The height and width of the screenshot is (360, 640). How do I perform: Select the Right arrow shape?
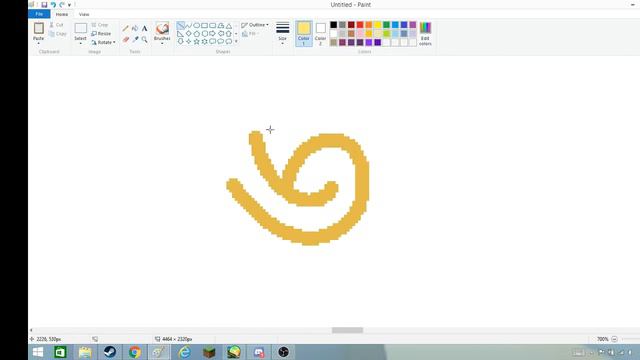pyautogui.click(x=213, y=33)
